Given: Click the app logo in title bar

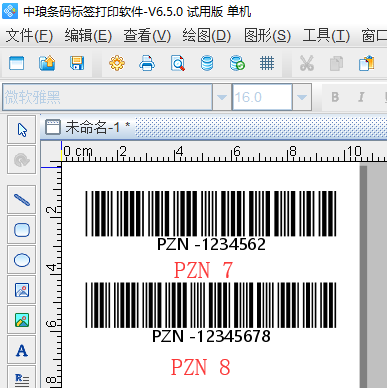Looking at the screenshot, I should 10,11.
